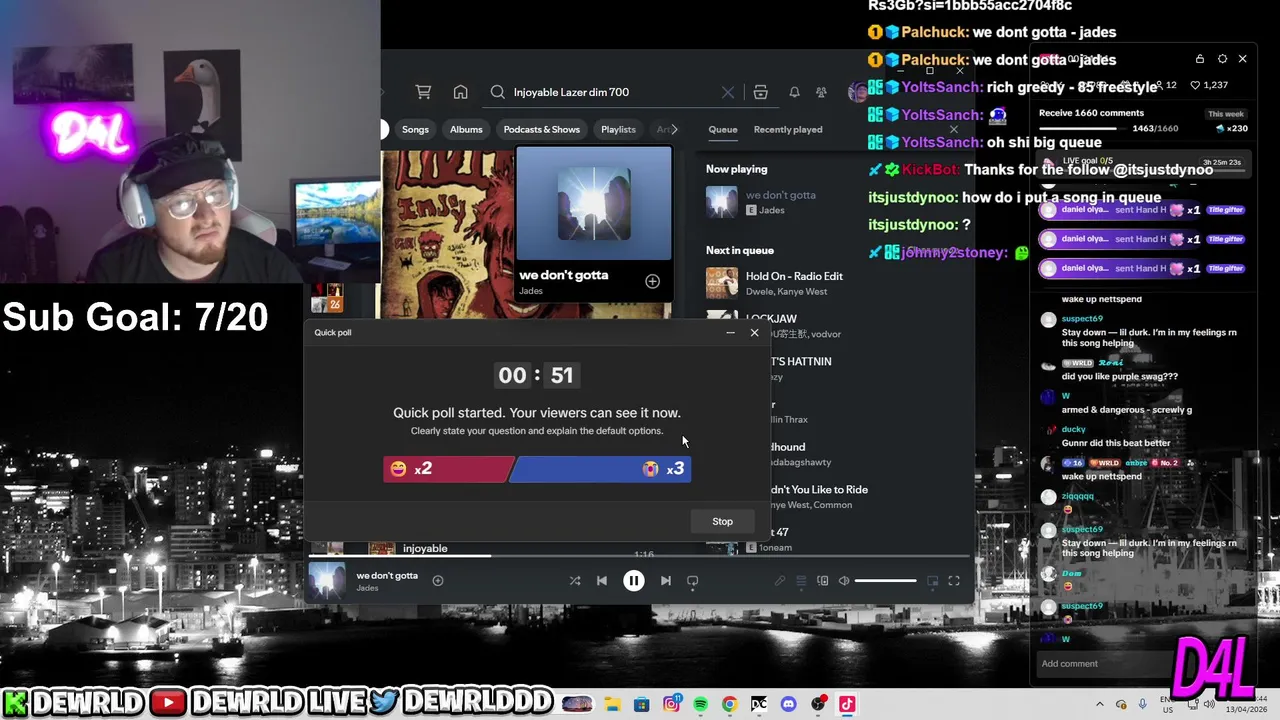
Task: Filter search results by Songs
Action: pos(415,129)
